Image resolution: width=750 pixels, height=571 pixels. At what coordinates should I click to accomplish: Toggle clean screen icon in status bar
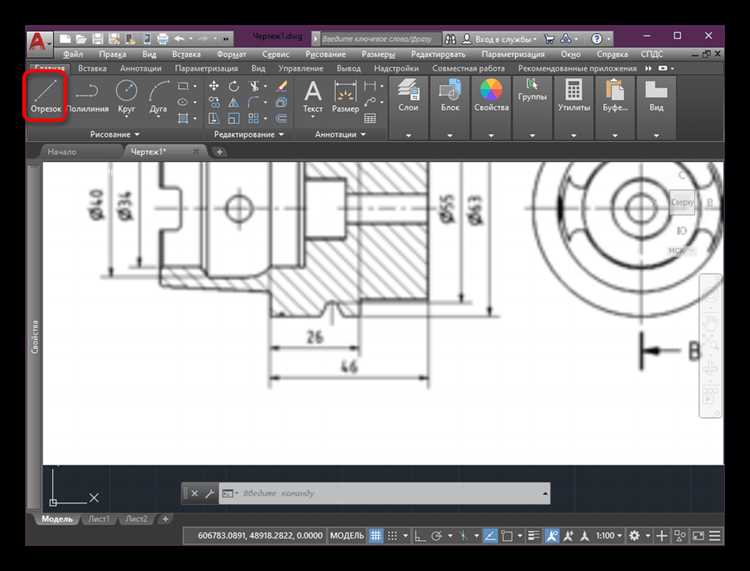[698, 536]
